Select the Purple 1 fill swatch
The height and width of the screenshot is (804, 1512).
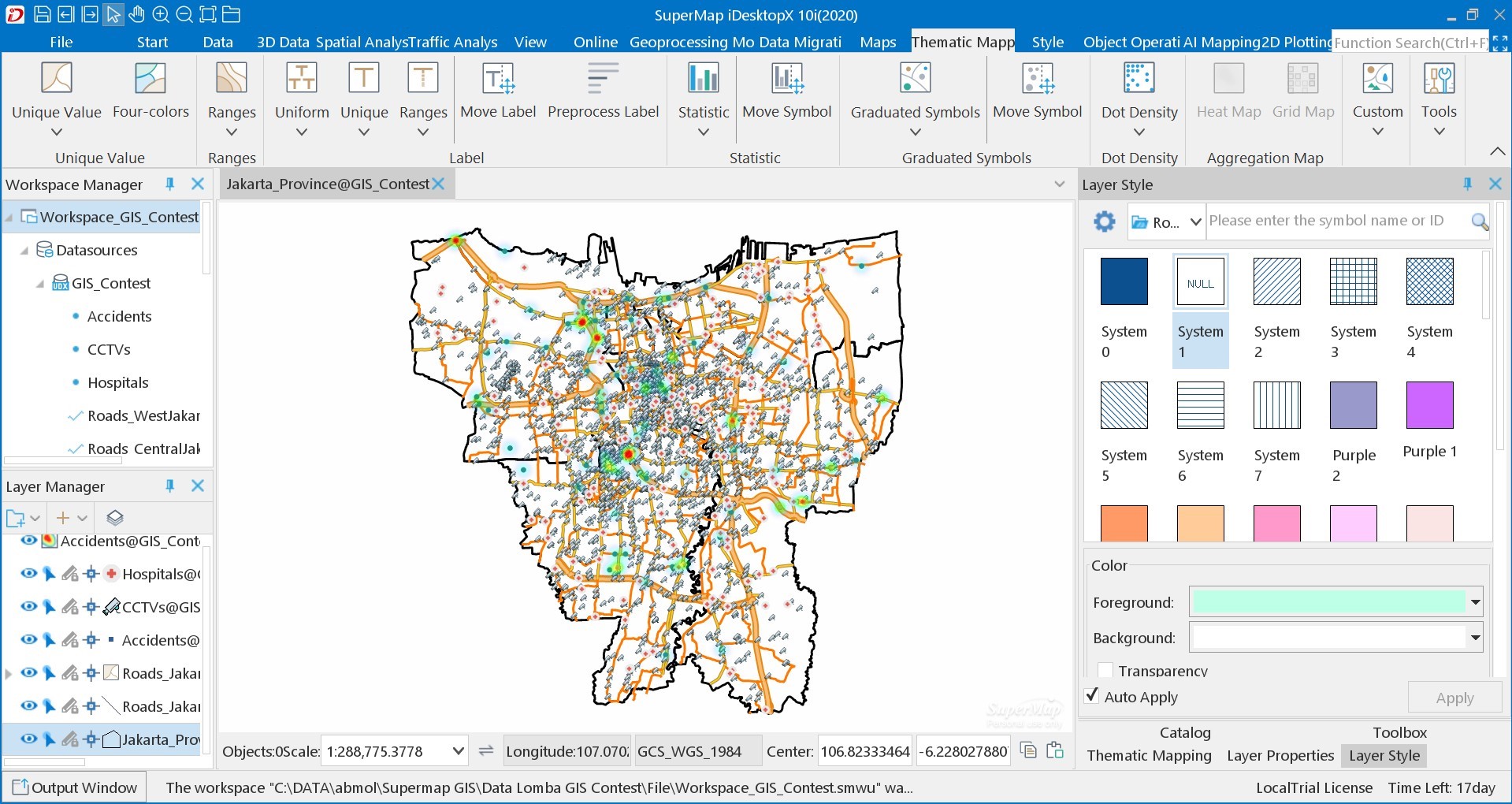(1429, 405)
